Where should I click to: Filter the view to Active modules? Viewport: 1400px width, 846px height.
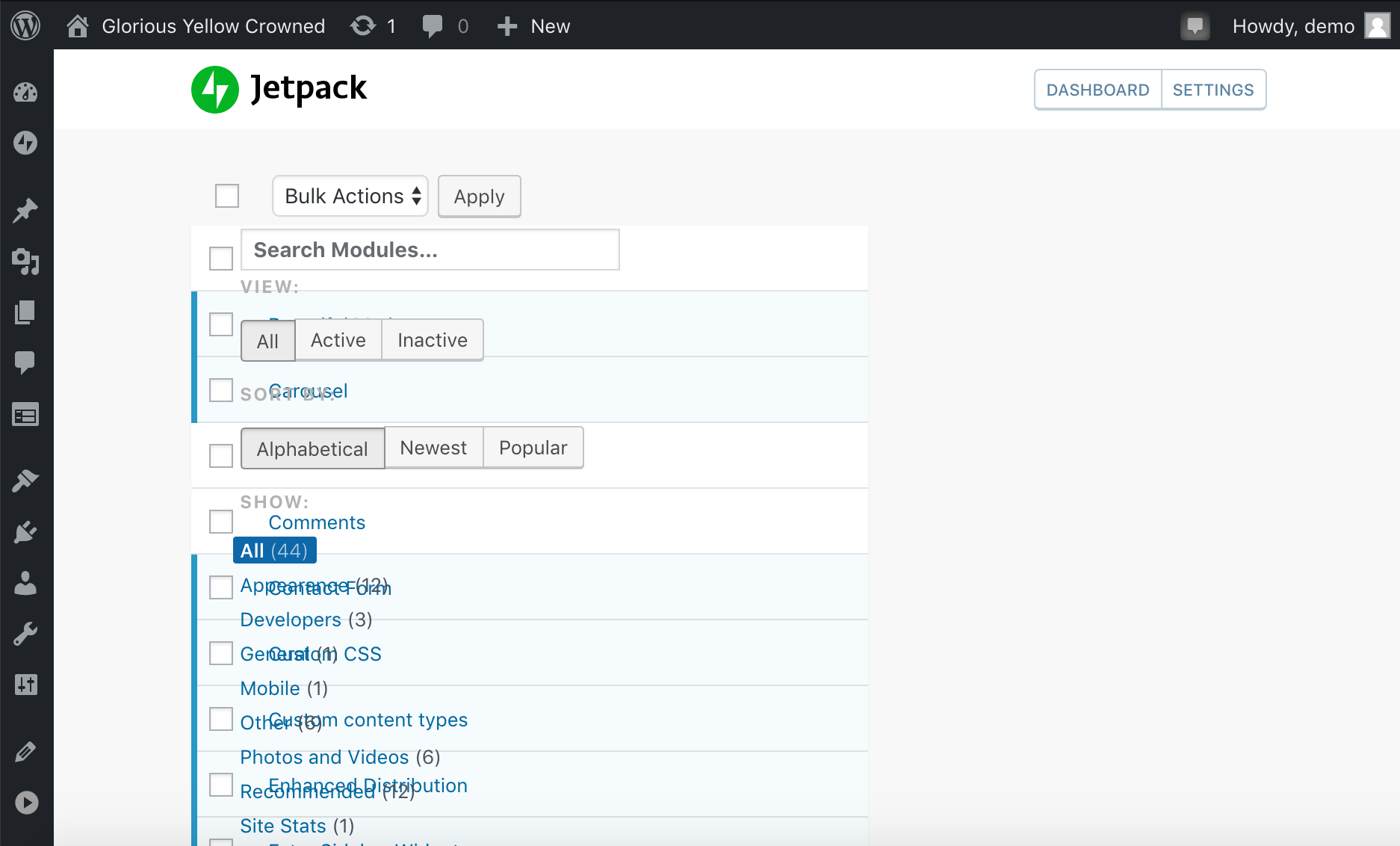point(338,340)
